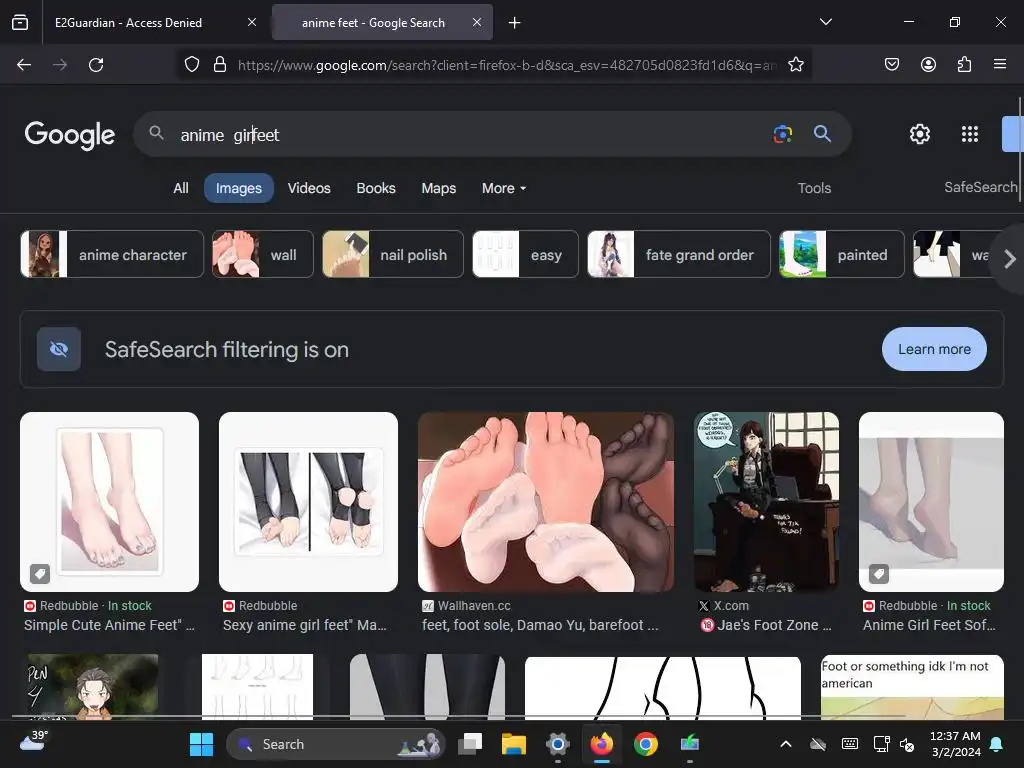
Task: Click the taskbar Search box
Action: coord(336,744)
